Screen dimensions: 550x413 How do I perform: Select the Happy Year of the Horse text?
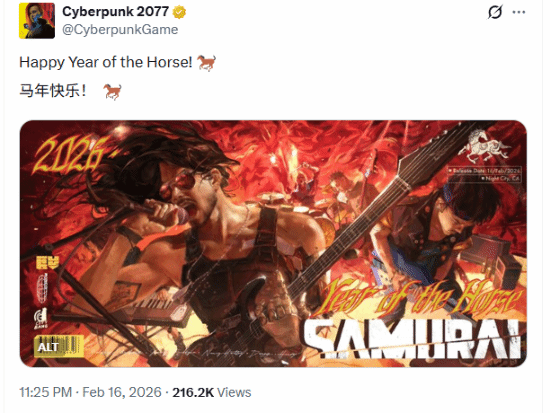[x=106, y=62]
